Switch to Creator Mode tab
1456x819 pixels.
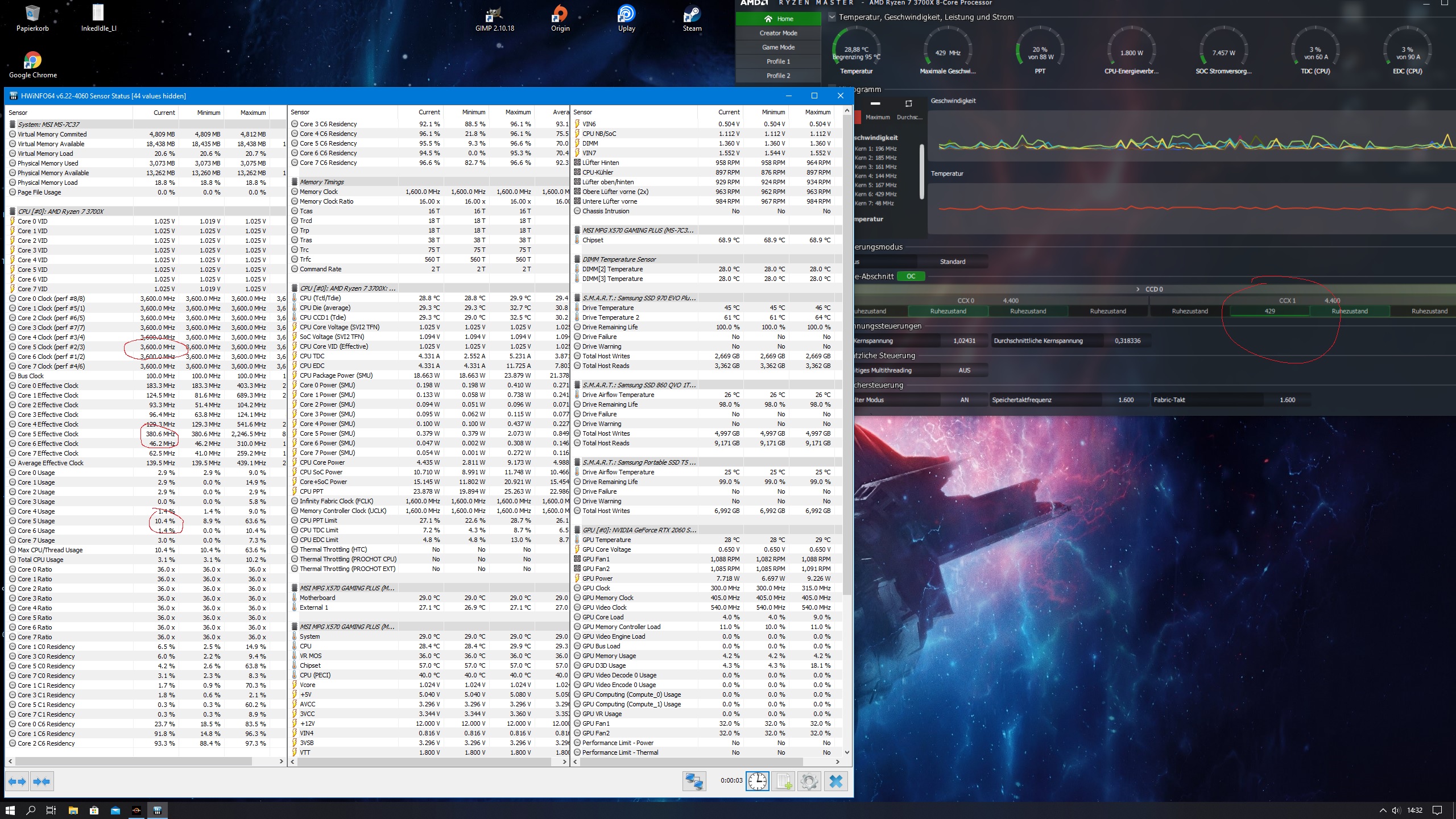(778, 33)
